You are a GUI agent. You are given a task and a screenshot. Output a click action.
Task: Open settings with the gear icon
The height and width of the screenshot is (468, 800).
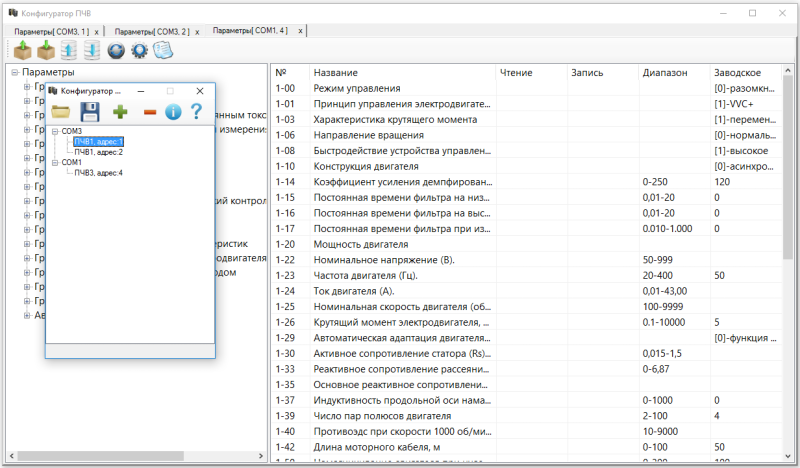coord(139,50)
